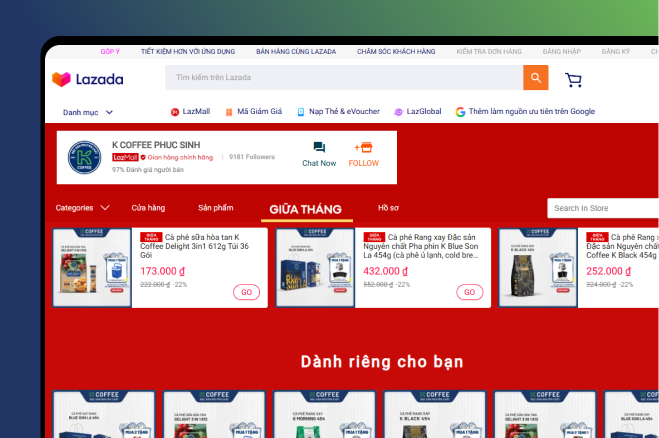
Task: Click the orange search magnifier button
Action: (535, 77)
